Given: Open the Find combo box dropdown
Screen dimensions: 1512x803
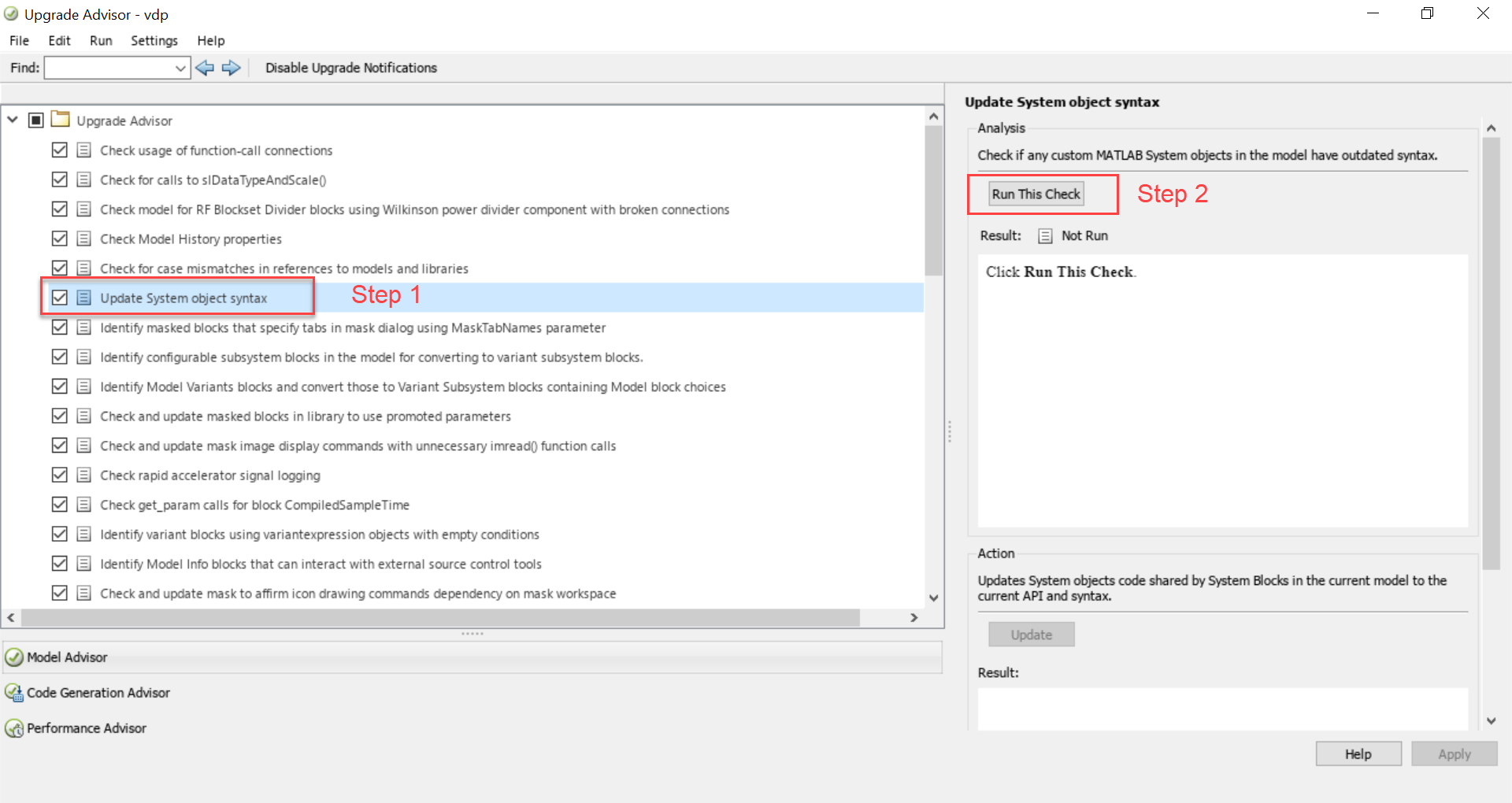Looking at the screenshot, I should pyautogui.click(x=180, y=68).
